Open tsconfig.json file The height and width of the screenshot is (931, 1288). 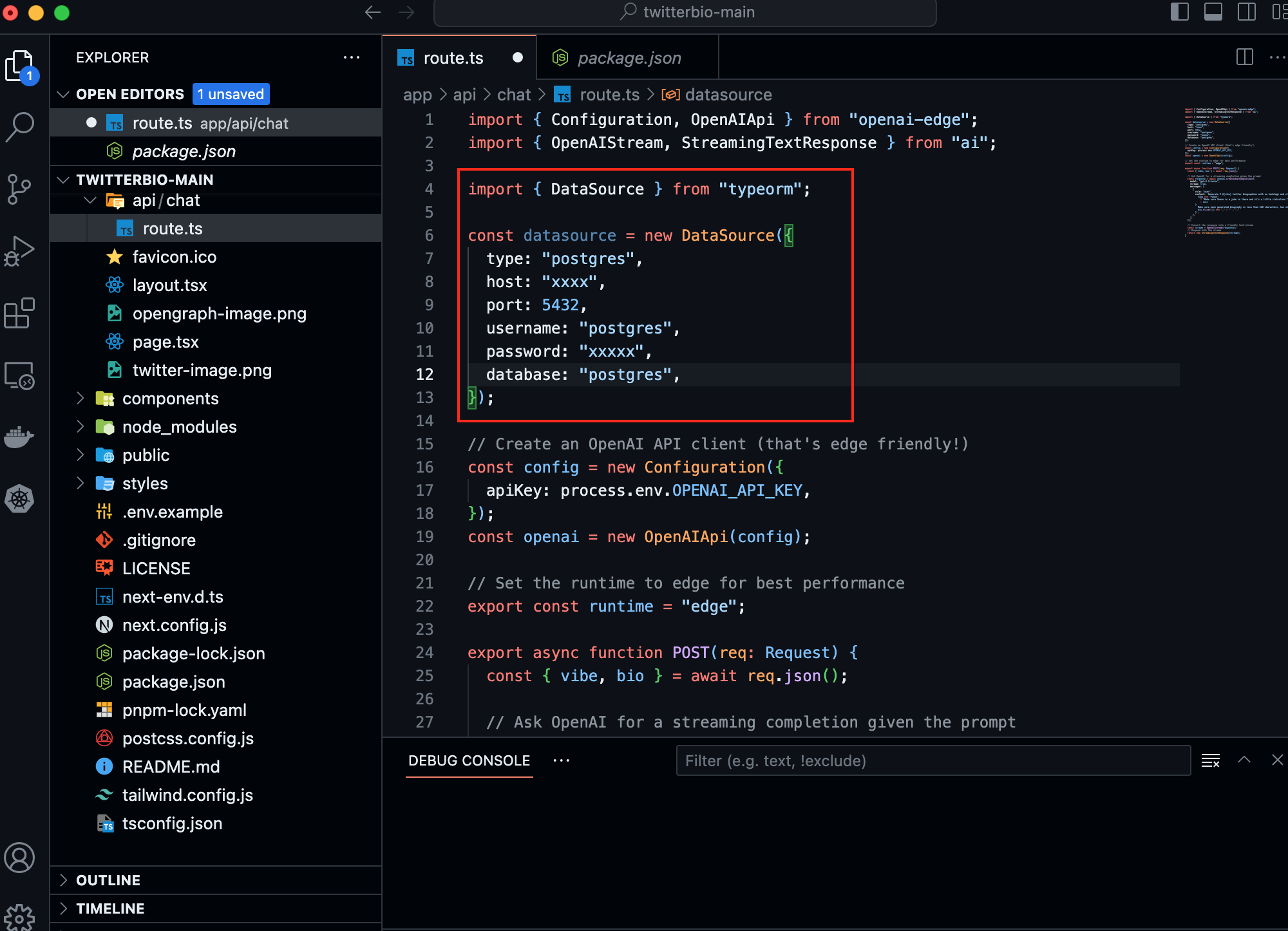pyautogui.click(x=216, y=823)
